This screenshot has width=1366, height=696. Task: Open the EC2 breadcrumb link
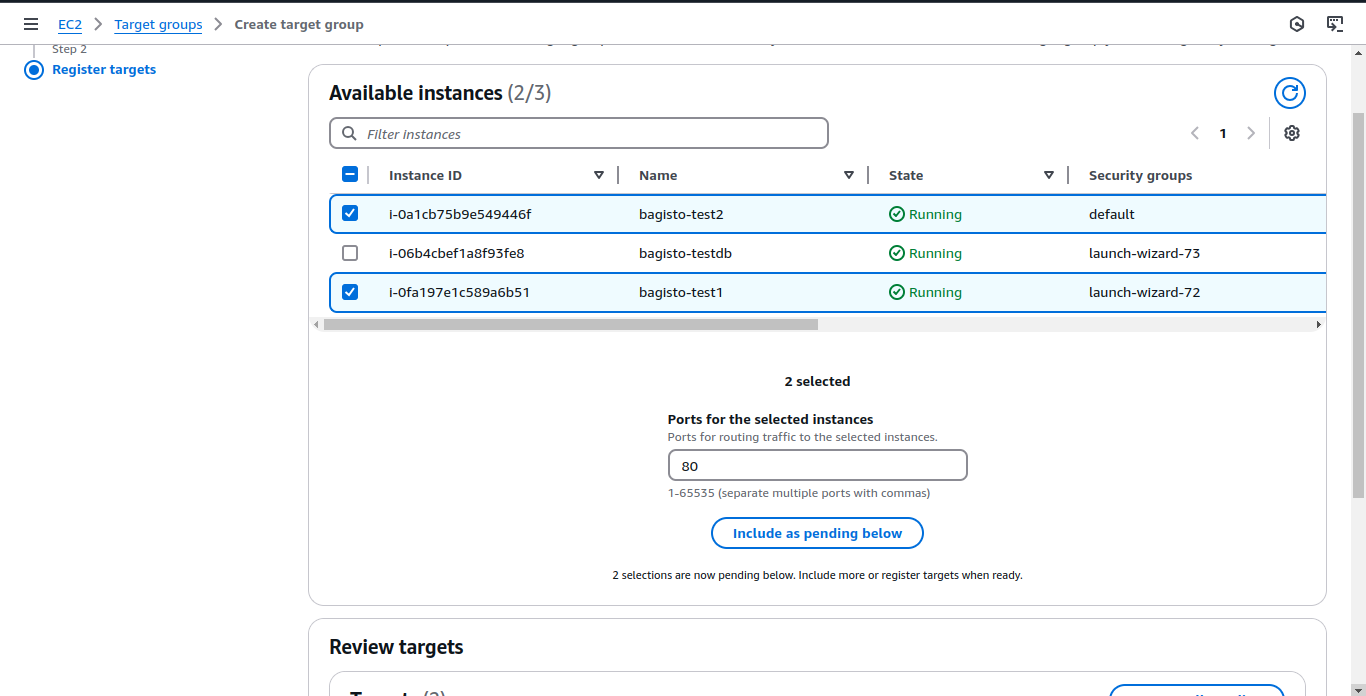click(70, 24)
